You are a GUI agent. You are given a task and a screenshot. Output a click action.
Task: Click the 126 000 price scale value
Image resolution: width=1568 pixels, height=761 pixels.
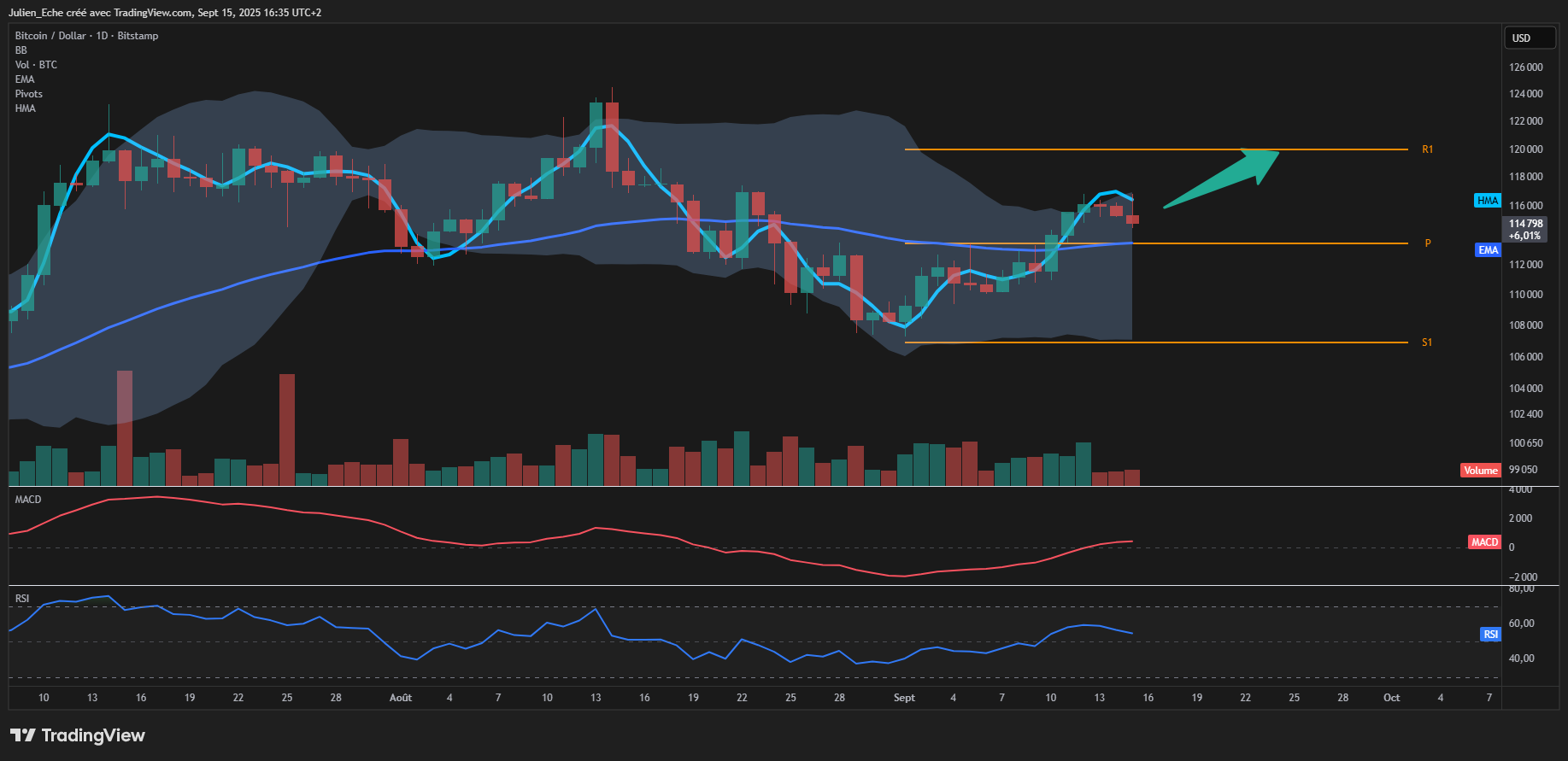1526,67
